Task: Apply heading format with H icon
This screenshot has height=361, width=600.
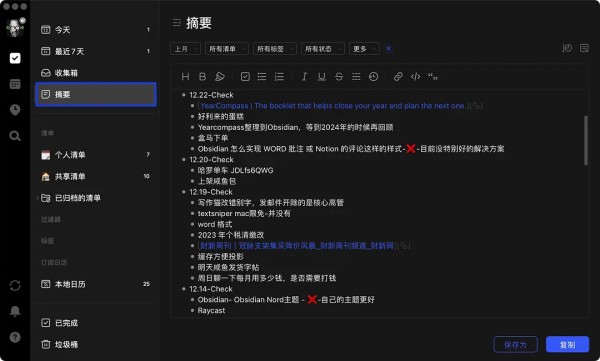Action: (185, 77)
